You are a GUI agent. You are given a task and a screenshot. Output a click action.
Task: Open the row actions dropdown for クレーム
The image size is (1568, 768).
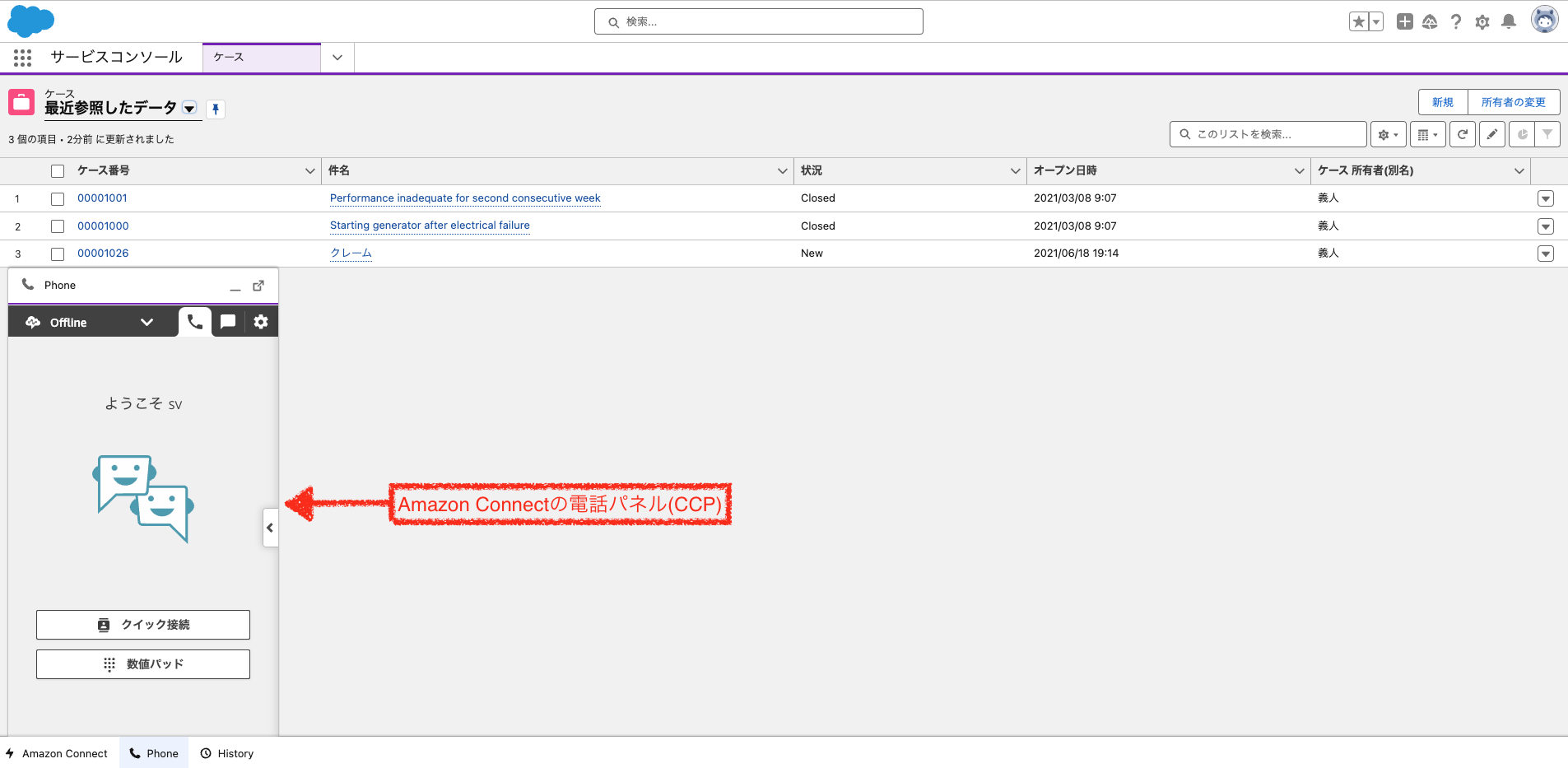pos(1545,254)
